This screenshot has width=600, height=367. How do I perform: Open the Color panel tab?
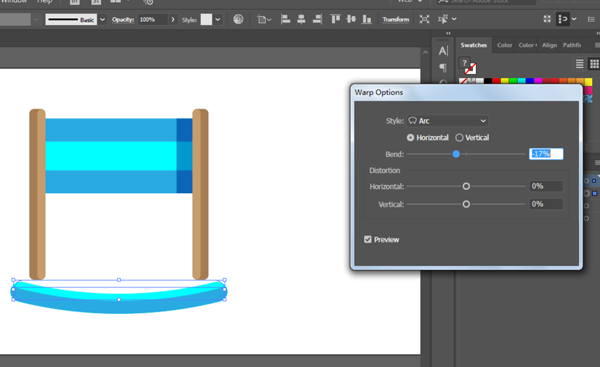click(504, 45)
